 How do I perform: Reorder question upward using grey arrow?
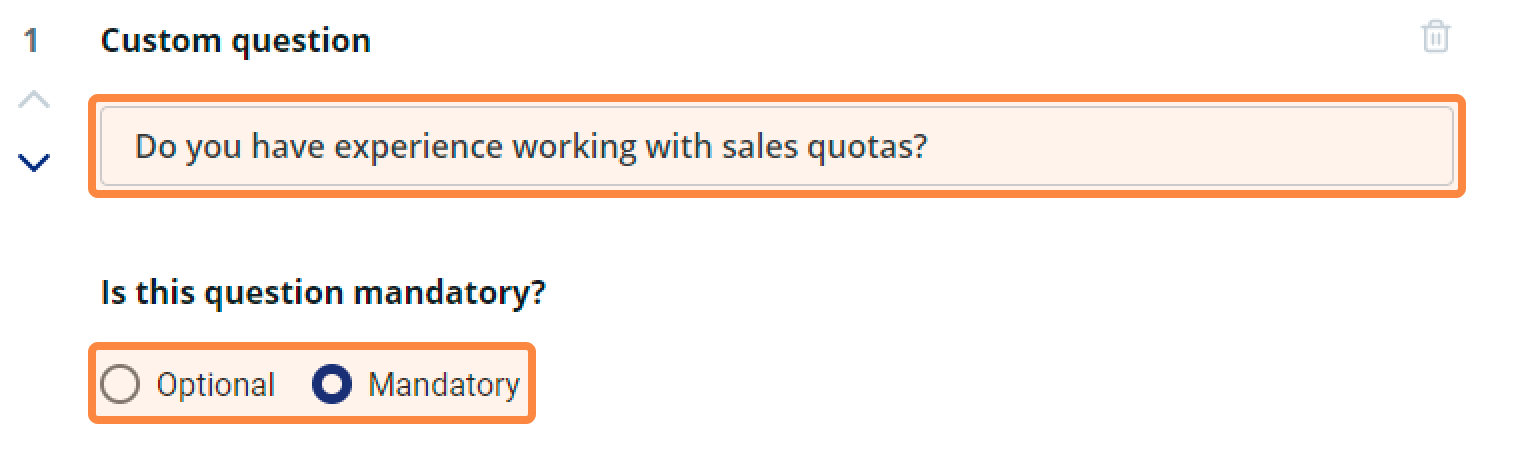[x=34, y=100]
